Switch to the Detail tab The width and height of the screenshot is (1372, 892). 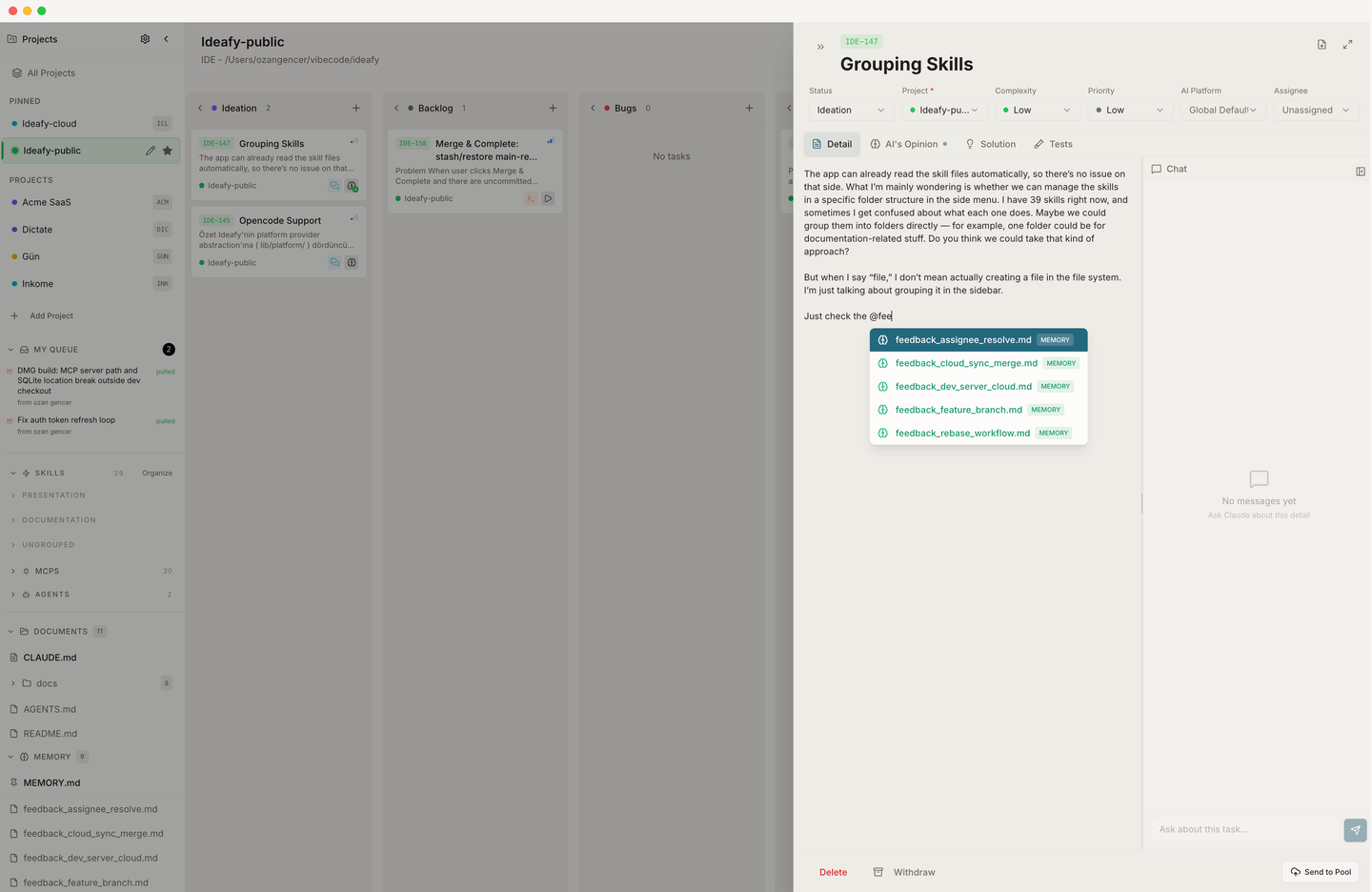pos(832,144)
